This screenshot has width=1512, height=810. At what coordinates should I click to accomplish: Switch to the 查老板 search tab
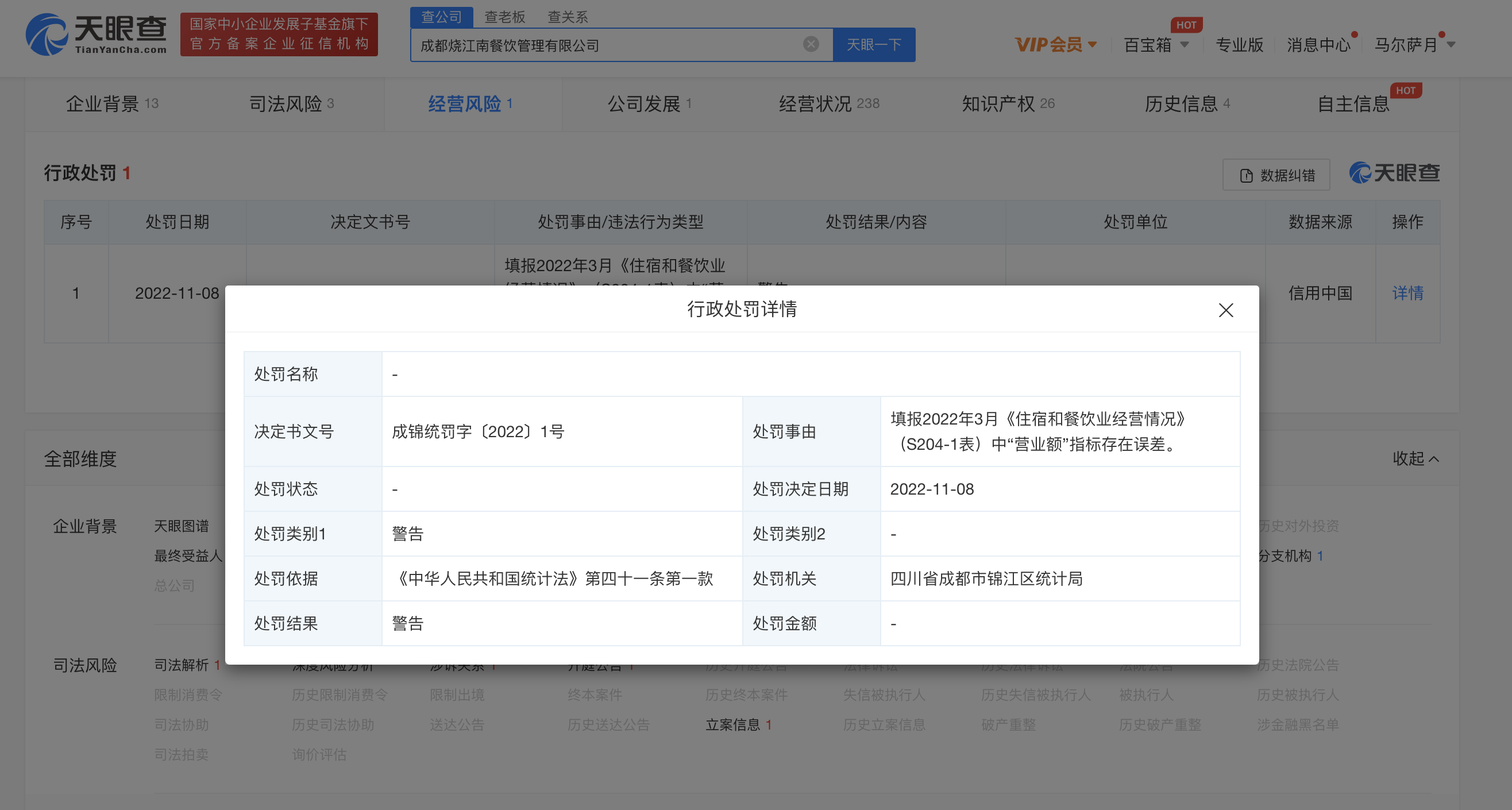pos(504,17)
